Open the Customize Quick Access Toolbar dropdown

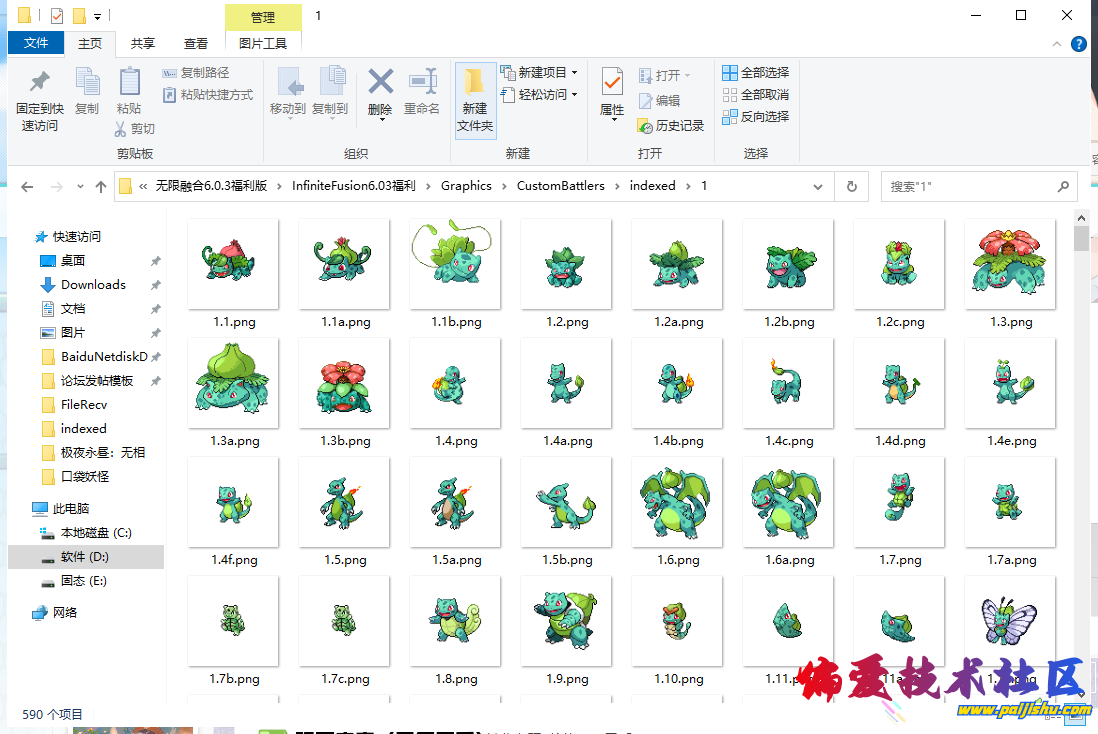coord(97,15)
